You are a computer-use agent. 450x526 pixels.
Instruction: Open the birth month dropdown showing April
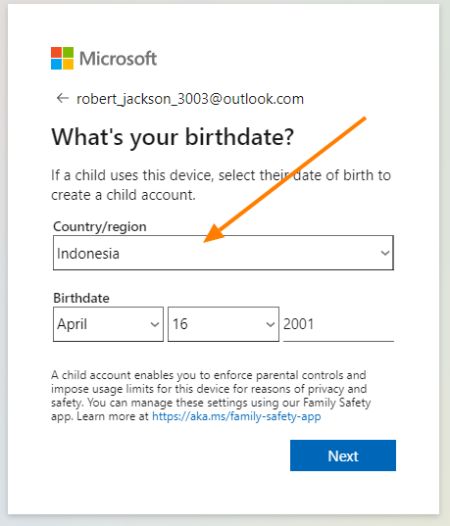pyautogui.click(x=108, y=324)
